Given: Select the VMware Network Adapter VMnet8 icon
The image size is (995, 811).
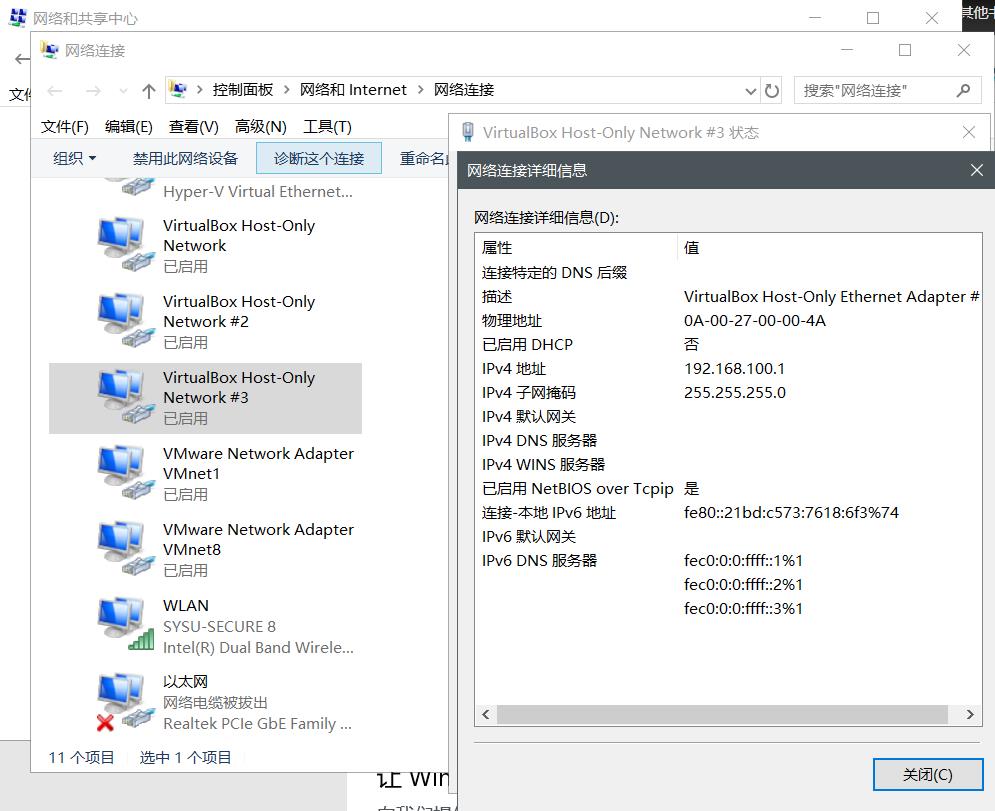Looking at the screenshot, I should click(125, 550).
